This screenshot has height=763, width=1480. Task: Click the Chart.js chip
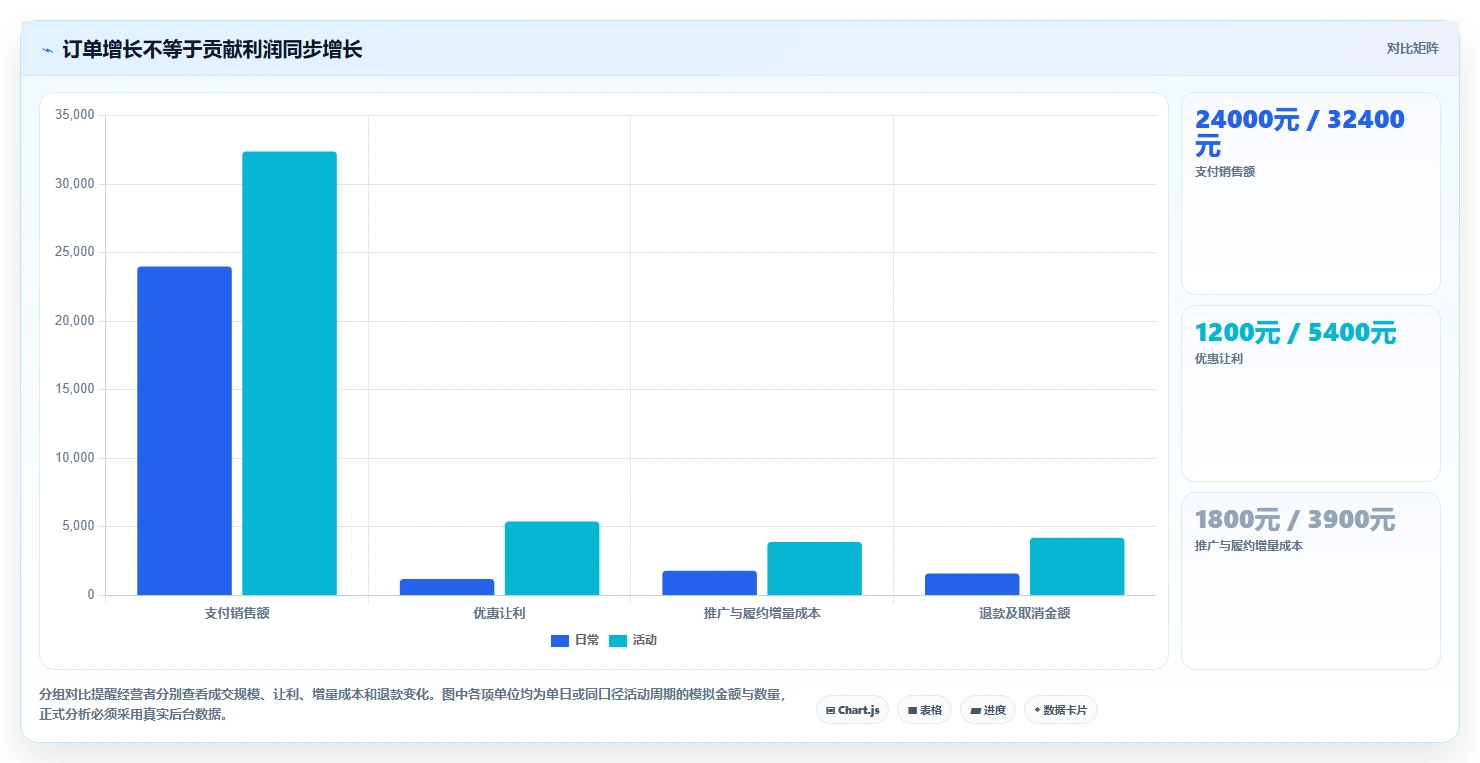click(852, 710)
